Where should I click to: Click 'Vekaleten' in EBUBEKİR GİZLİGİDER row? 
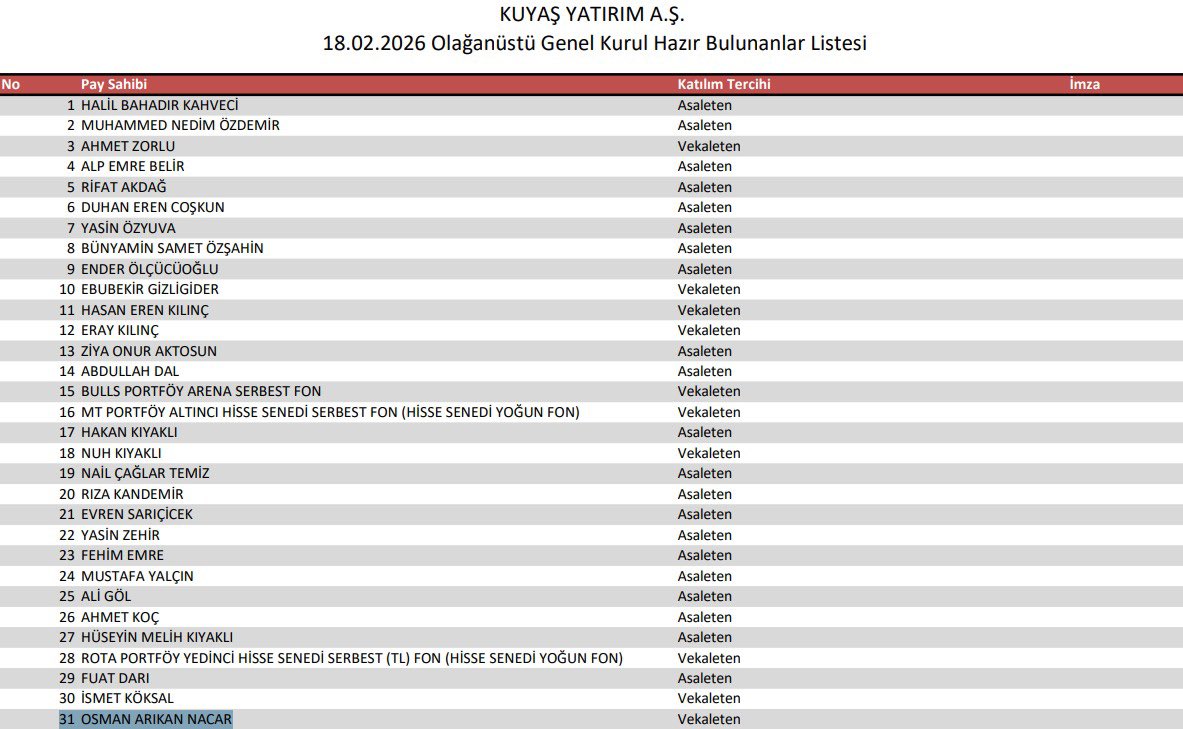pos(709,289)
